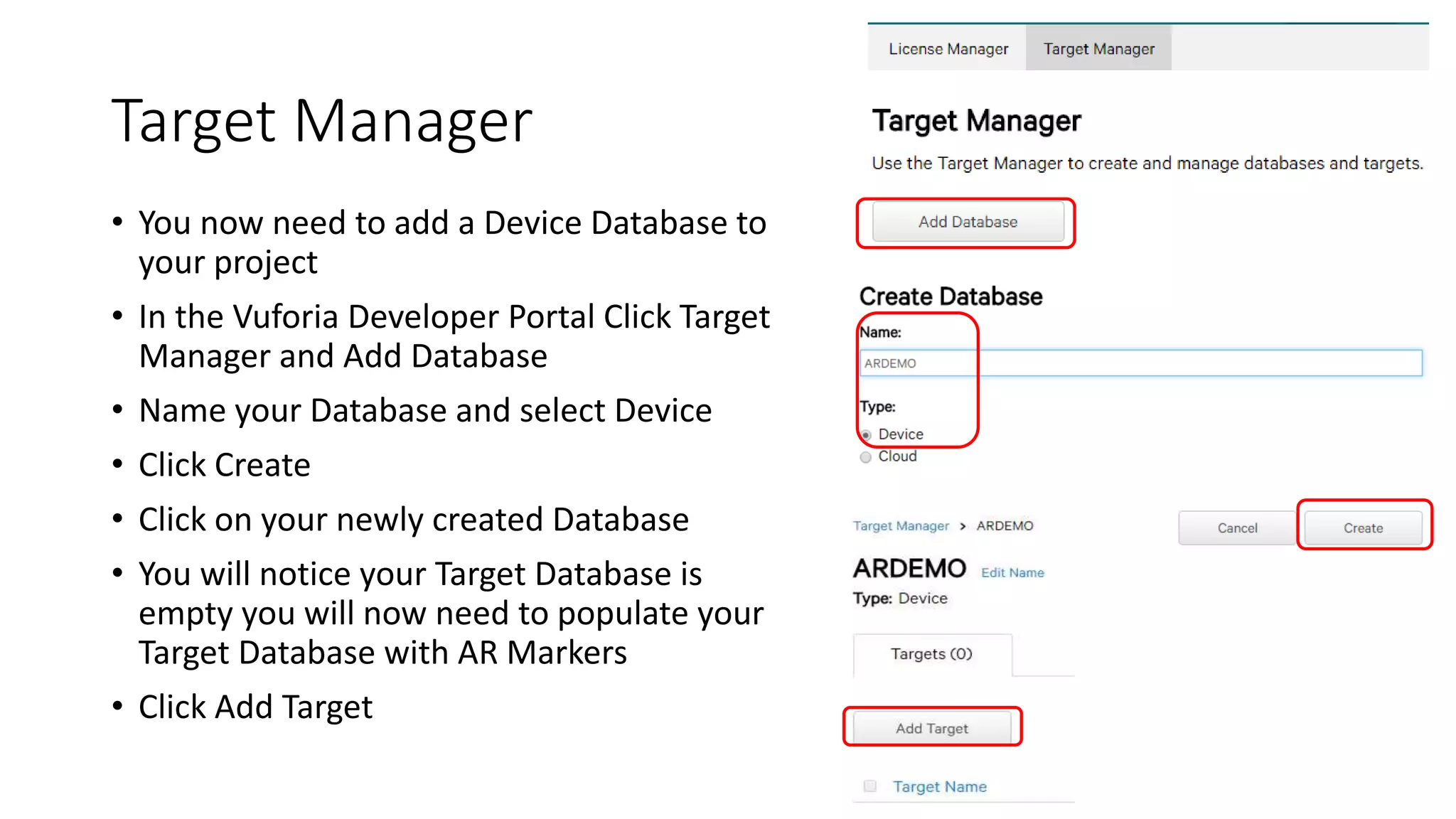Viewport: 1456px width, 819px height.
Task: Click the Add Target button
Action: click(931, 728)
